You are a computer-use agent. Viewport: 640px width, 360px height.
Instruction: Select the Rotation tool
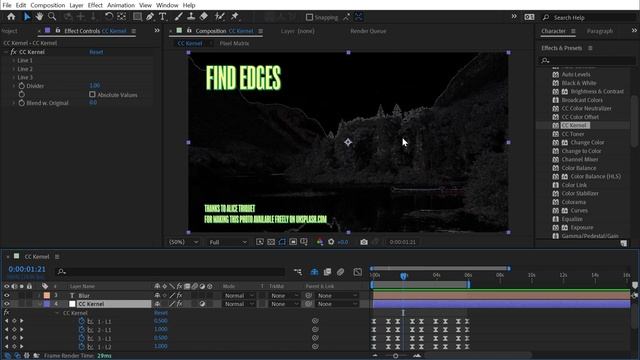coord(109,17)
